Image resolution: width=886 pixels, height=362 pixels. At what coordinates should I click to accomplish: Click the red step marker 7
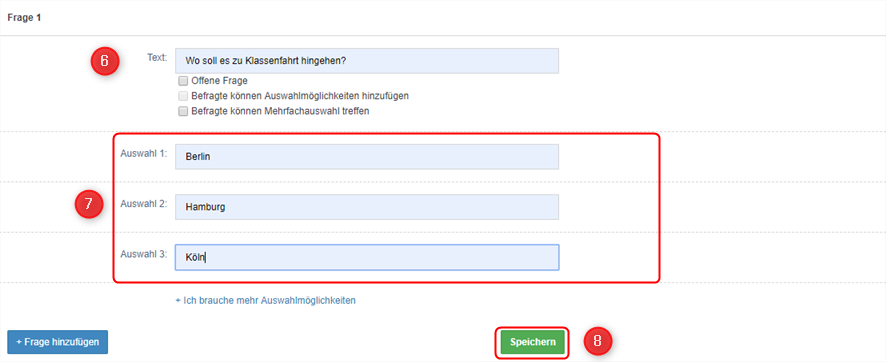click(88, 204)
